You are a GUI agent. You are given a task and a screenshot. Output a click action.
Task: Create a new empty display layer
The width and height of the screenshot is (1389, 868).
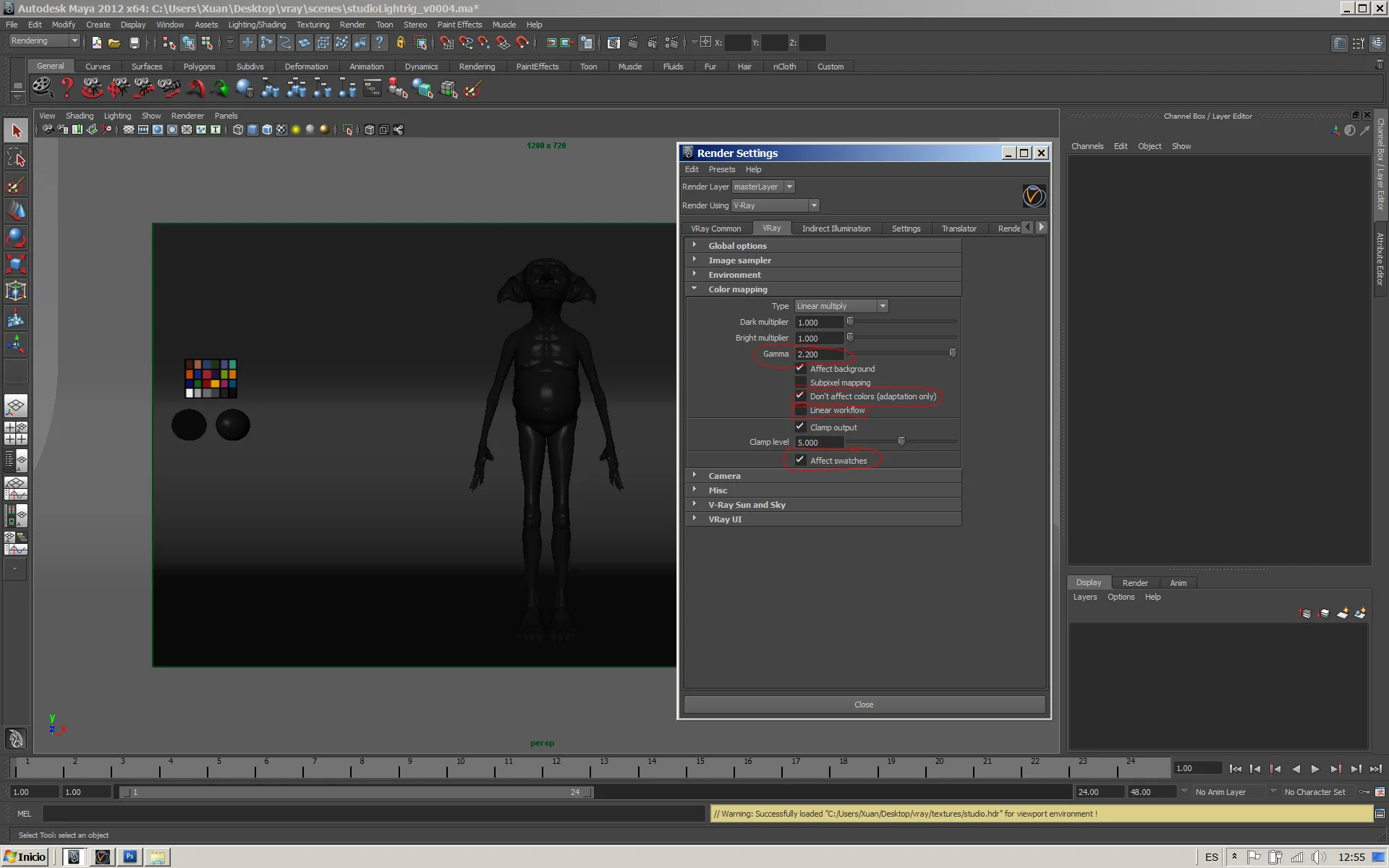point(1342,613)
